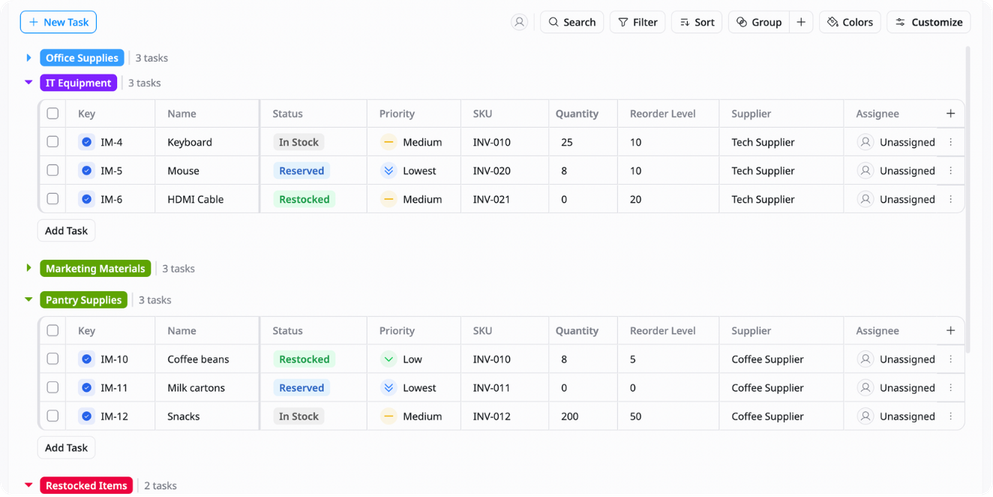Click Low priority icon for Coffee beans
The image size is (993, 497).
(388, 359)
